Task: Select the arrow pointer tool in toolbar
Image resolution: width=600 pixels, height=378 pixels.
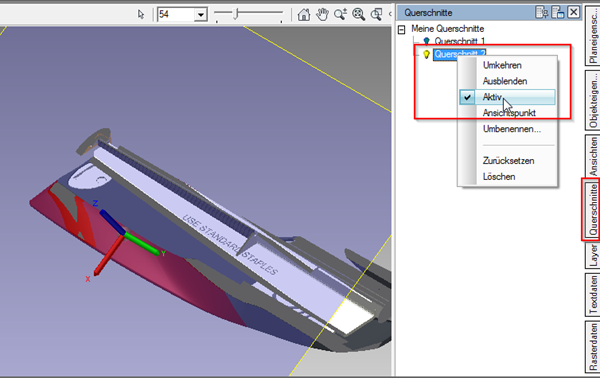Action: click(x=141, y=15)
